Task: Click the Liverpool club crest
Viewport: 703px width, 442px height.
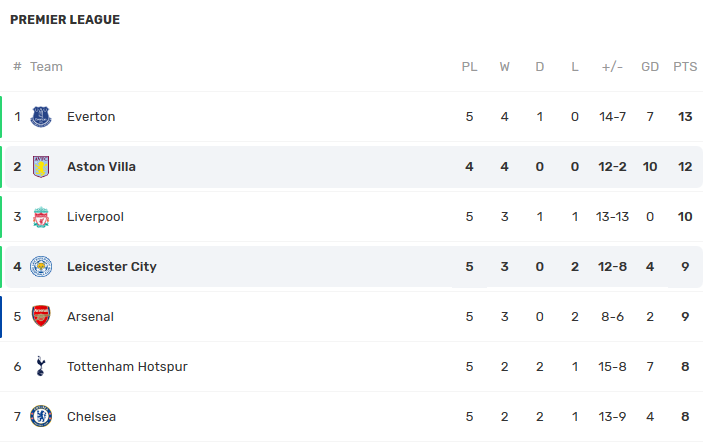Action: (x=41, y=217)
